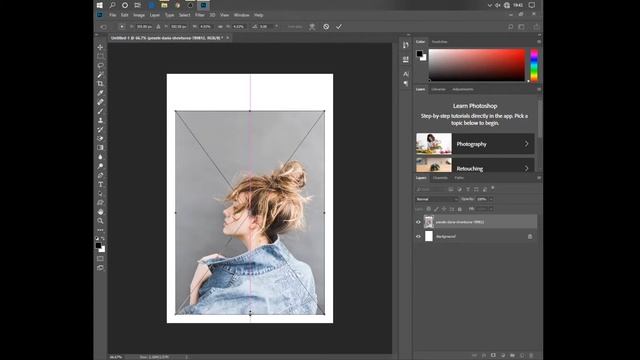Image resolution: width=640 pixels, height=360 pixels.
Task: Open the Filter menu
Action: pyautogui.click(x=200, y=15)
